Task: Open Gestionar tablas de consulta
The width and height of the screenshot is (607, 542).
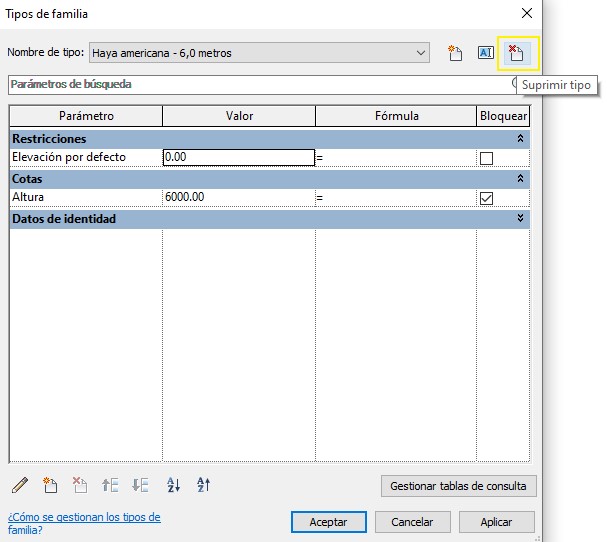Action: point(458,487)
